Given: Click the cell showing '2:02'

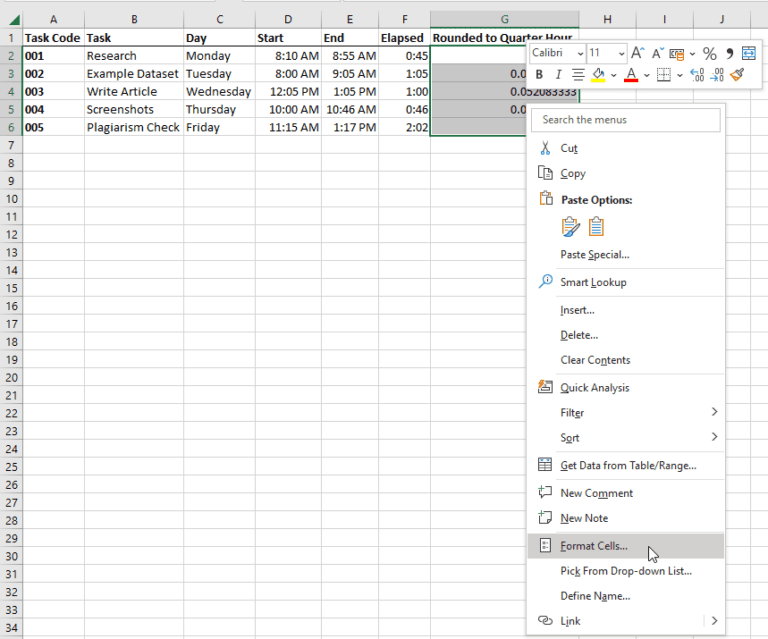Looking at the screenshot, I should pyautogui.click(x=404, y=127).
